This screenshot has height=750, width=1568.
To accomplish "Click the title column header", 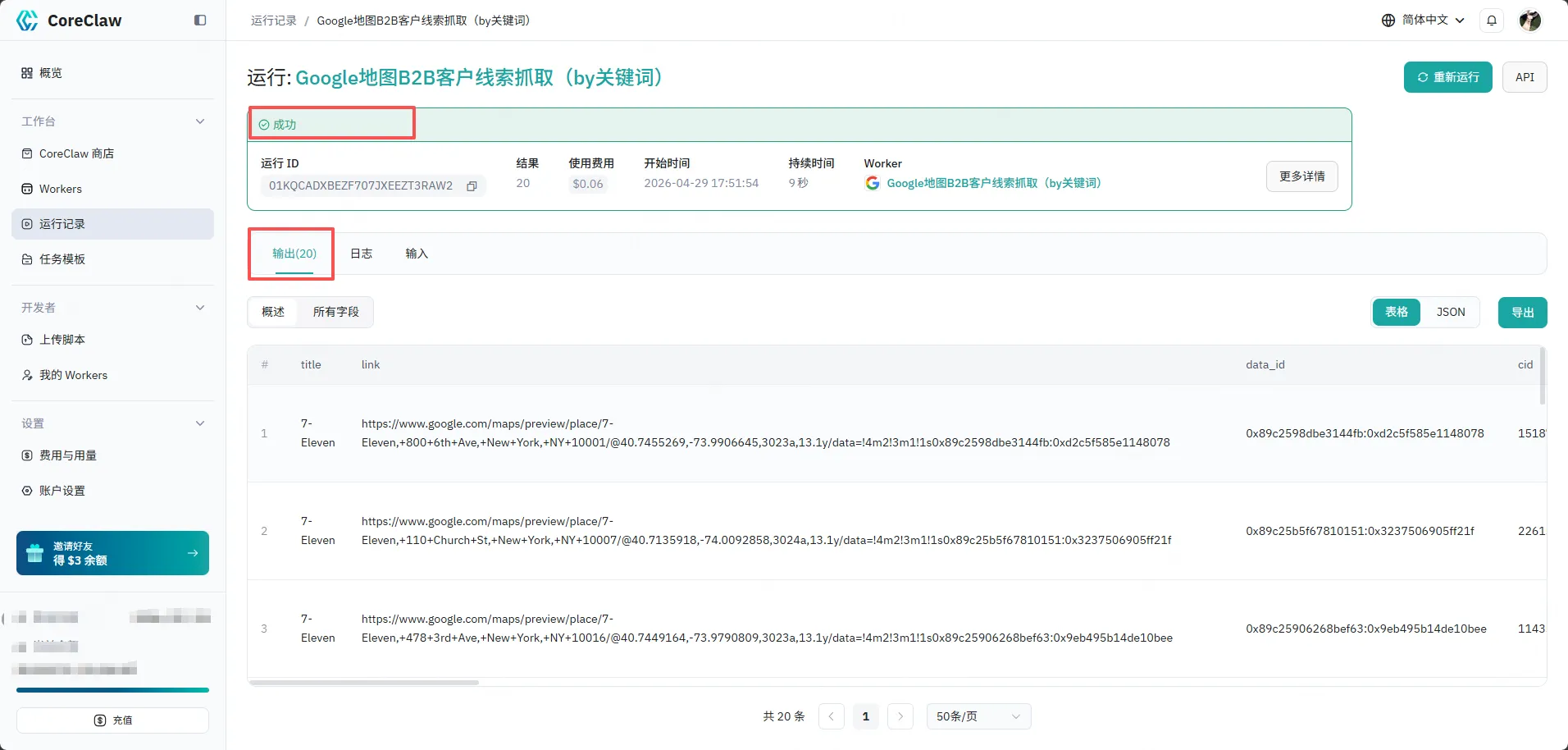I will tap(311, 364).
